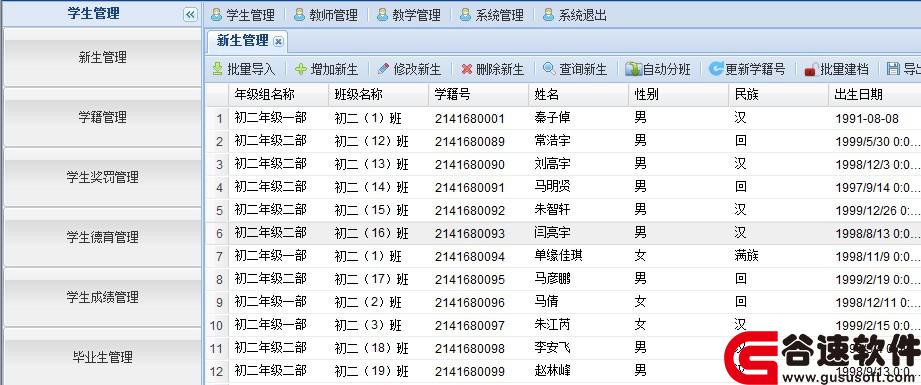The height and width of the screenshot is (385, 921).
Task: Select student name 刘高宇
Action: (552, 164)
